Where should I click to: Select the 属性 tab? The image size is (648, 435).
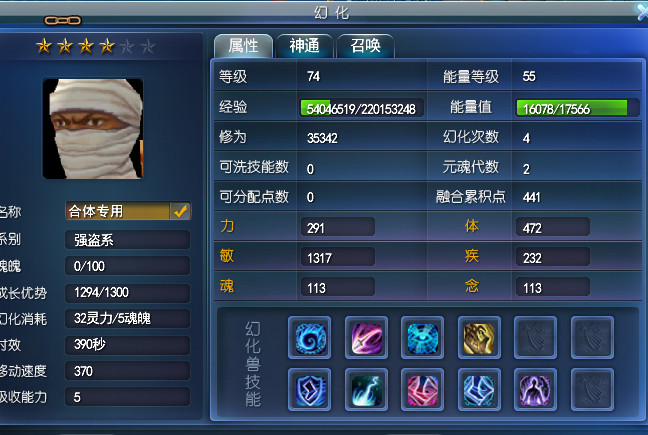pos(243,46)
